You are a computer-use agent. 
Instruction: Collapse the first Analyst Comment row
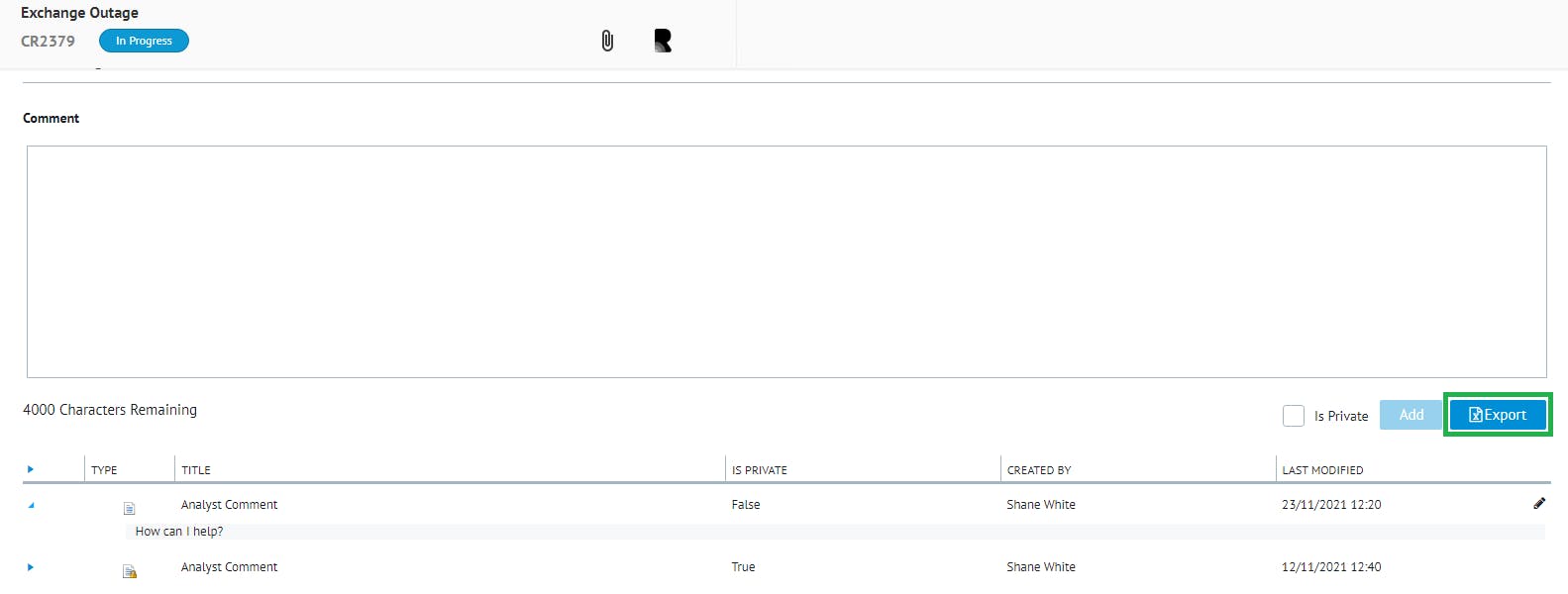coord(31,505)
